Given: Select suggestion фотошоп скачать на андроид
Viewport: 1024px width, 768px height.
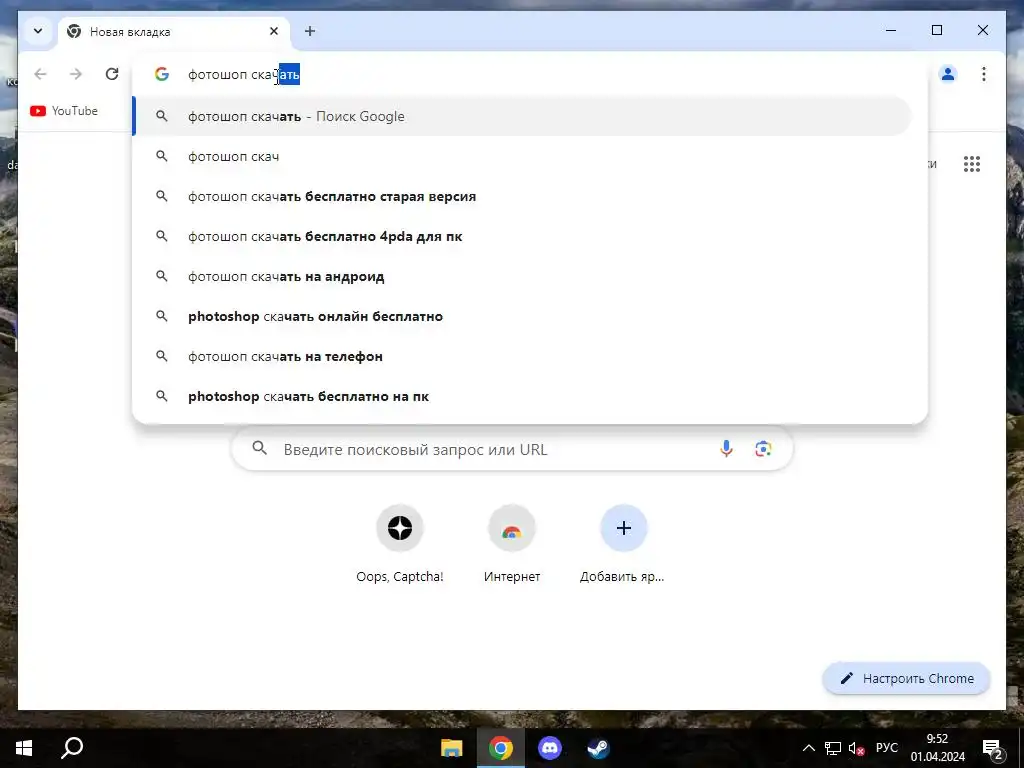Looking at the screenshot, I should (522, 276).
